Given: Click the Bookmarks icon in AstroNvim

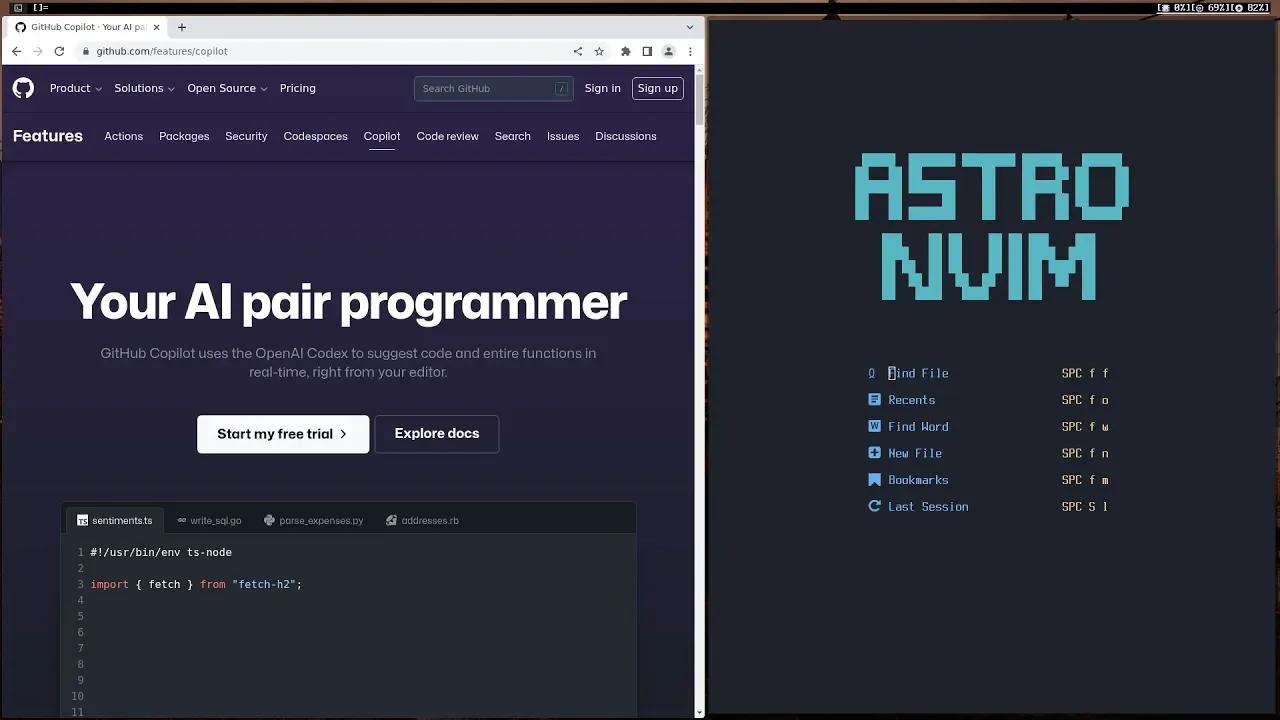Looking at the screenshot, I should (x=874, y=480).
